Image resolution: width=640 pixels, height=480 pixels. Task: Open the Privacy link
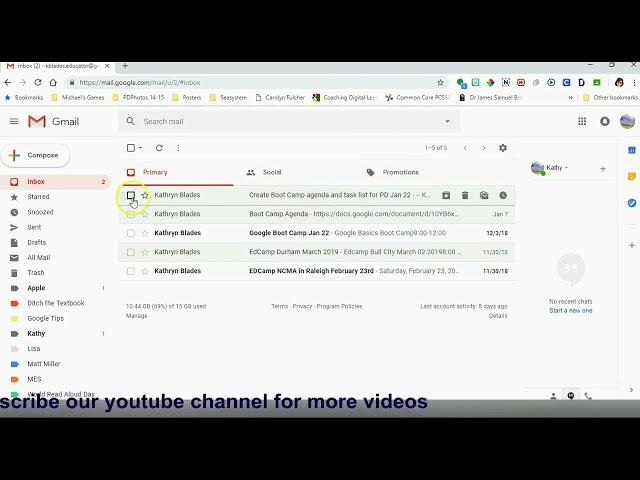(302, 306)
